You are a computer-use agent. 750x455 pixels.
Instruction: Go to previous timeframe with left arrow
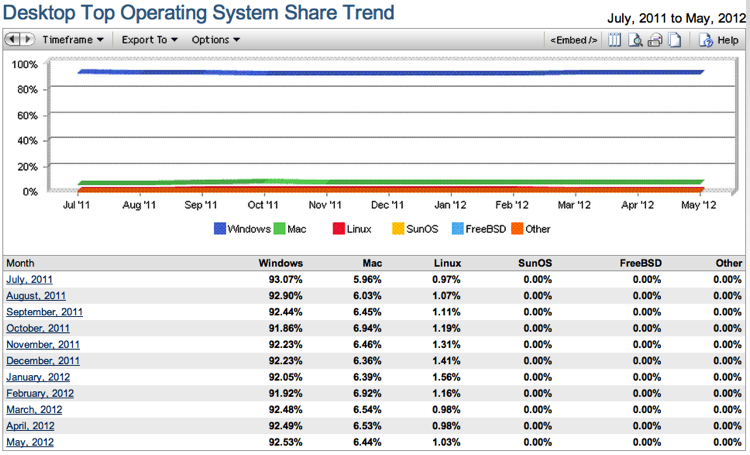pos(13,39)
